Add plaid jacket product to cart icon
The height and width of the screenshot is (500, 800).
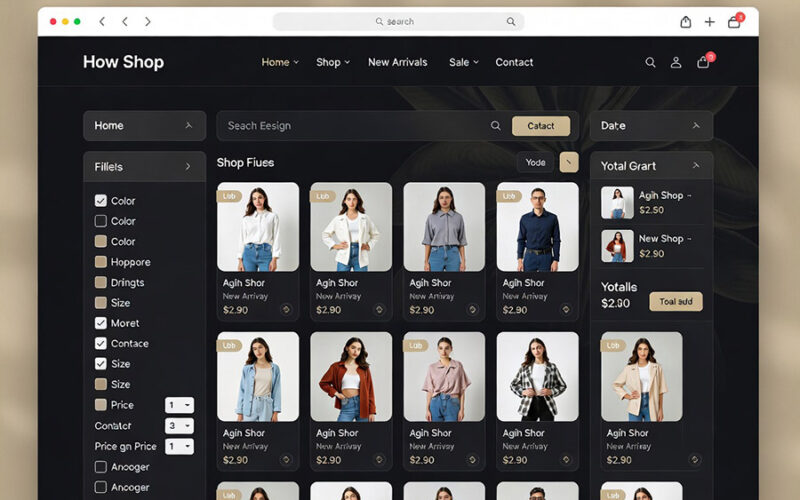[565, 460]
